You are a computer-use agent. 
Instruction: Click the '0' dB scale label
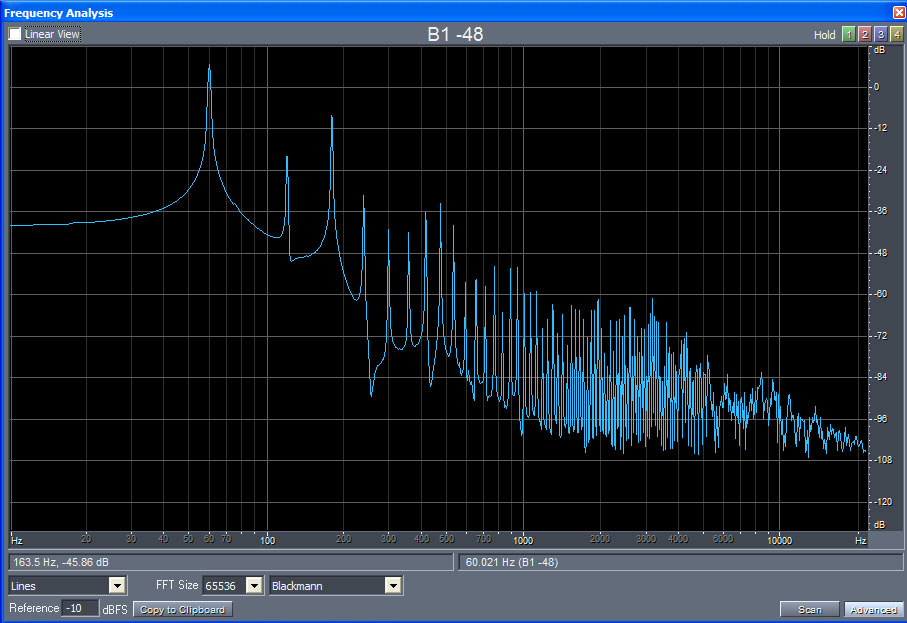pos(876,87)
